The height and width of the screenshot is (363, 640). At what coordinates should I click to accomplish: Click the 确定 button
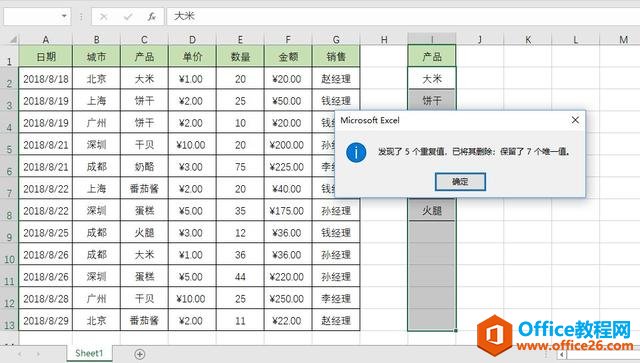tap(460, 181)
